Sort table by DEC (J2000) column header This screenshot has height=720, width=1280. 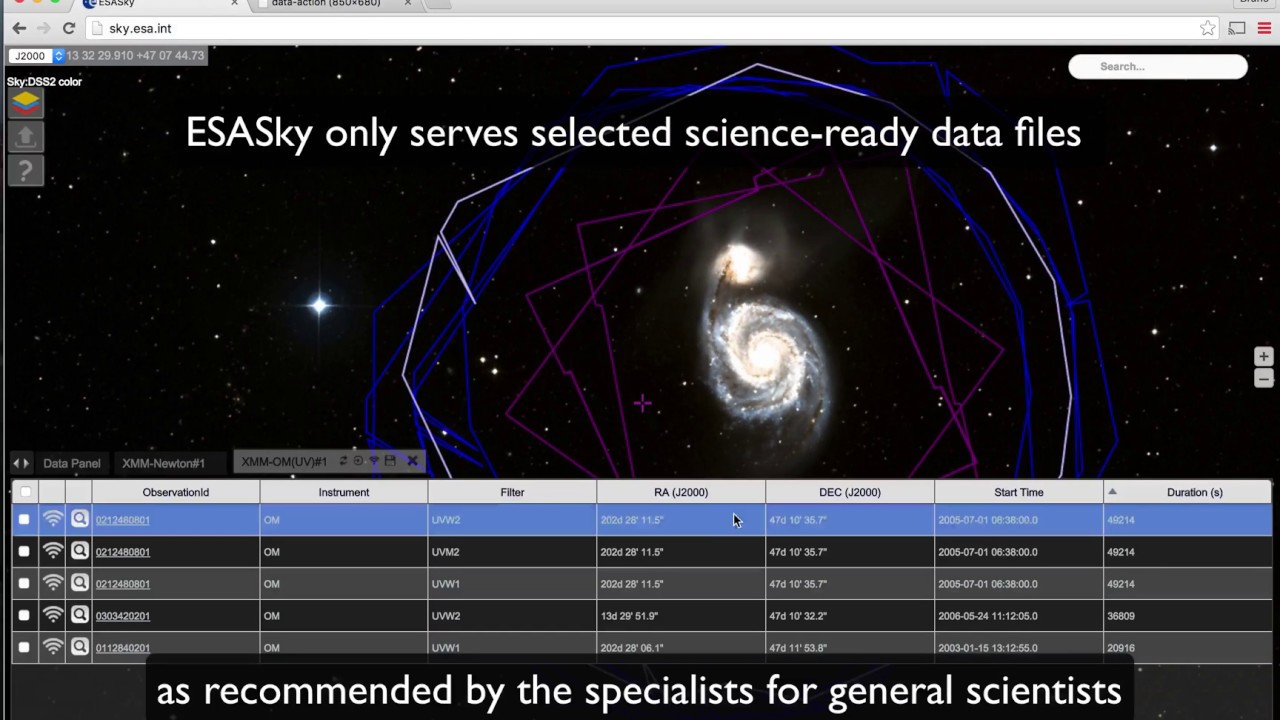coord(850,492)
